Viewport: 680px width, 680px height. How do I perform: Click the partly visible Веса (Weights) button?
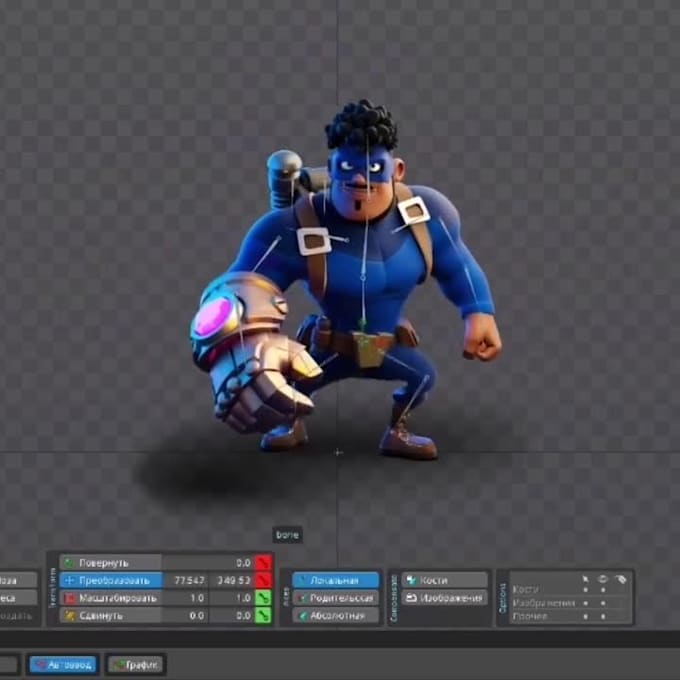coord(17,598)
